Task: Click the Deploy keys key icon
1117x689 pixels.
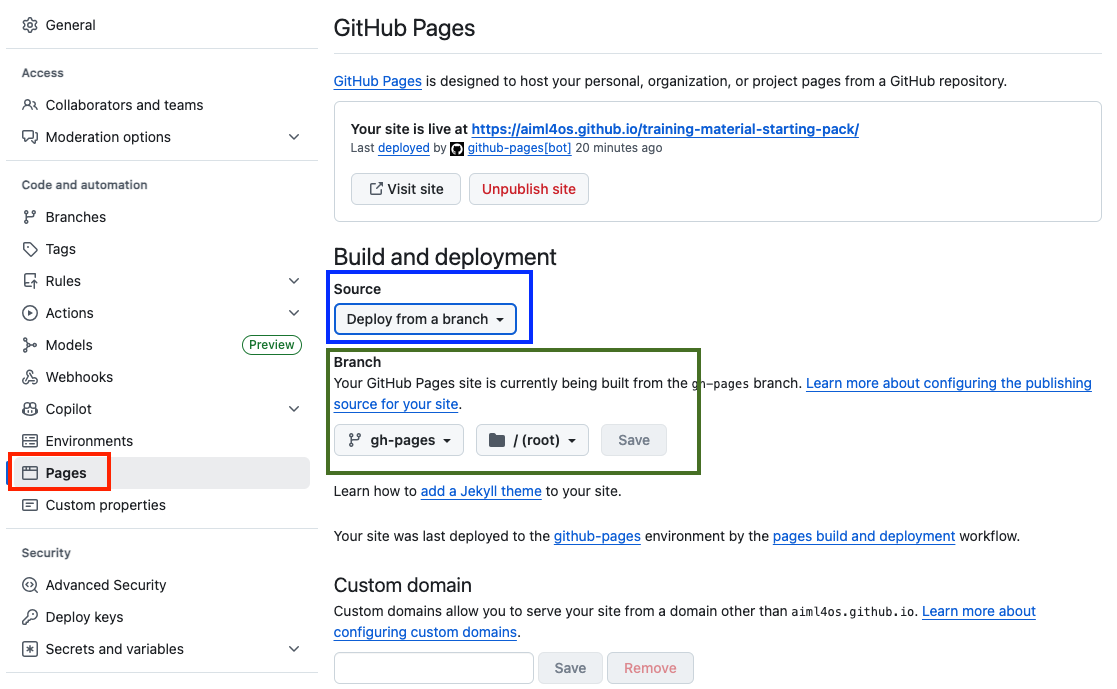Action: coord(30,617)
